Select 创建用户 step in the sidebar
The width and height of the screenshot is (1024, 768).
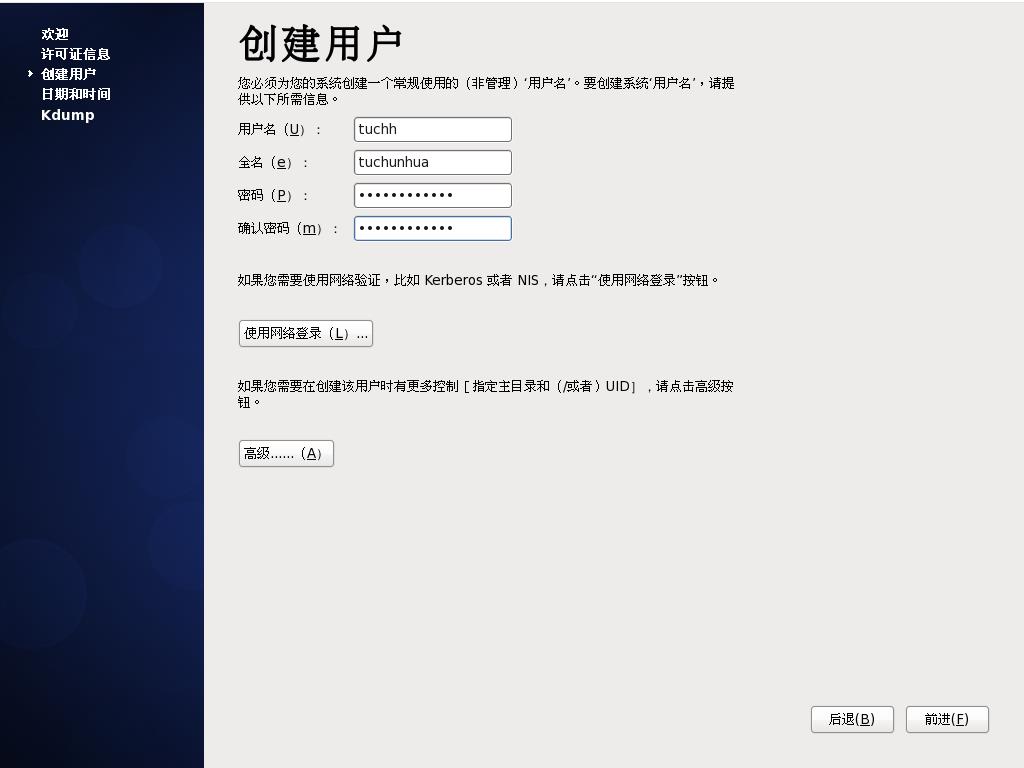point(68,74)
